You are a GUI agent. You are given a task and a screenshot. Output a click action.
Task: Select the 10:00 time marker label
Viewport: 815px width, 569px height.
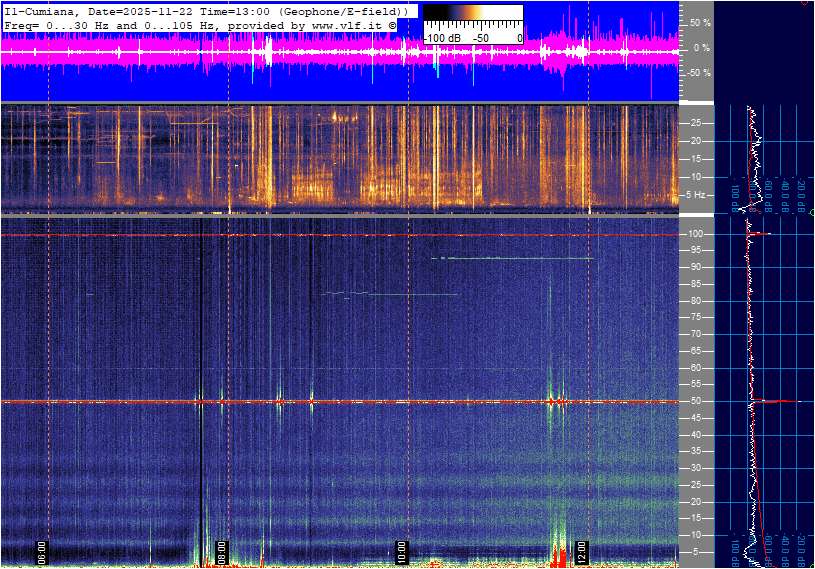(401, 551)
